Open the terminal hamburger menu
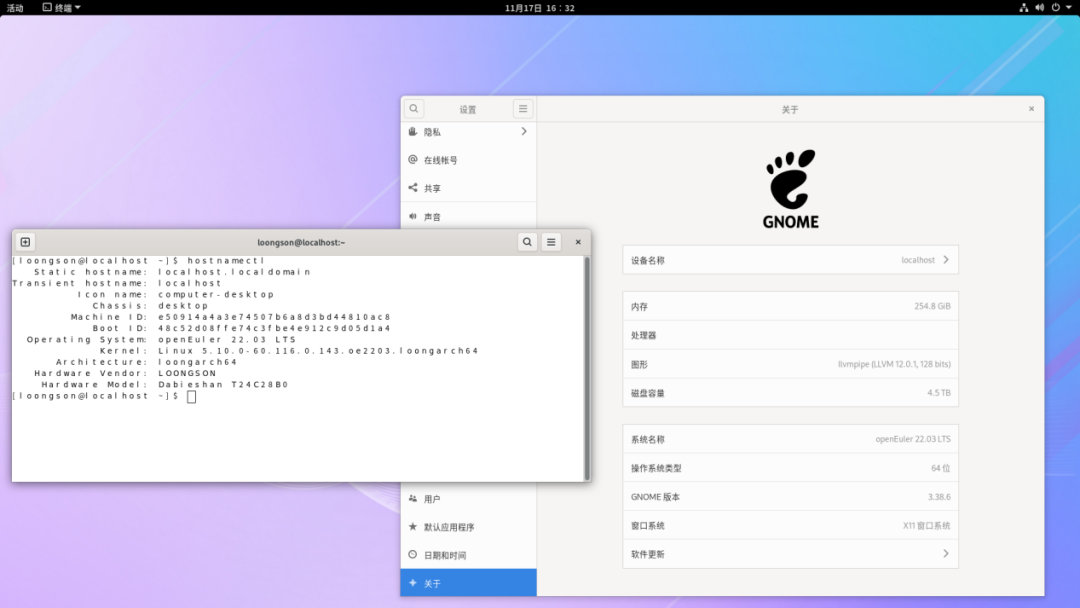Viewport: 1080px width, 608px height. pos(551,242)
